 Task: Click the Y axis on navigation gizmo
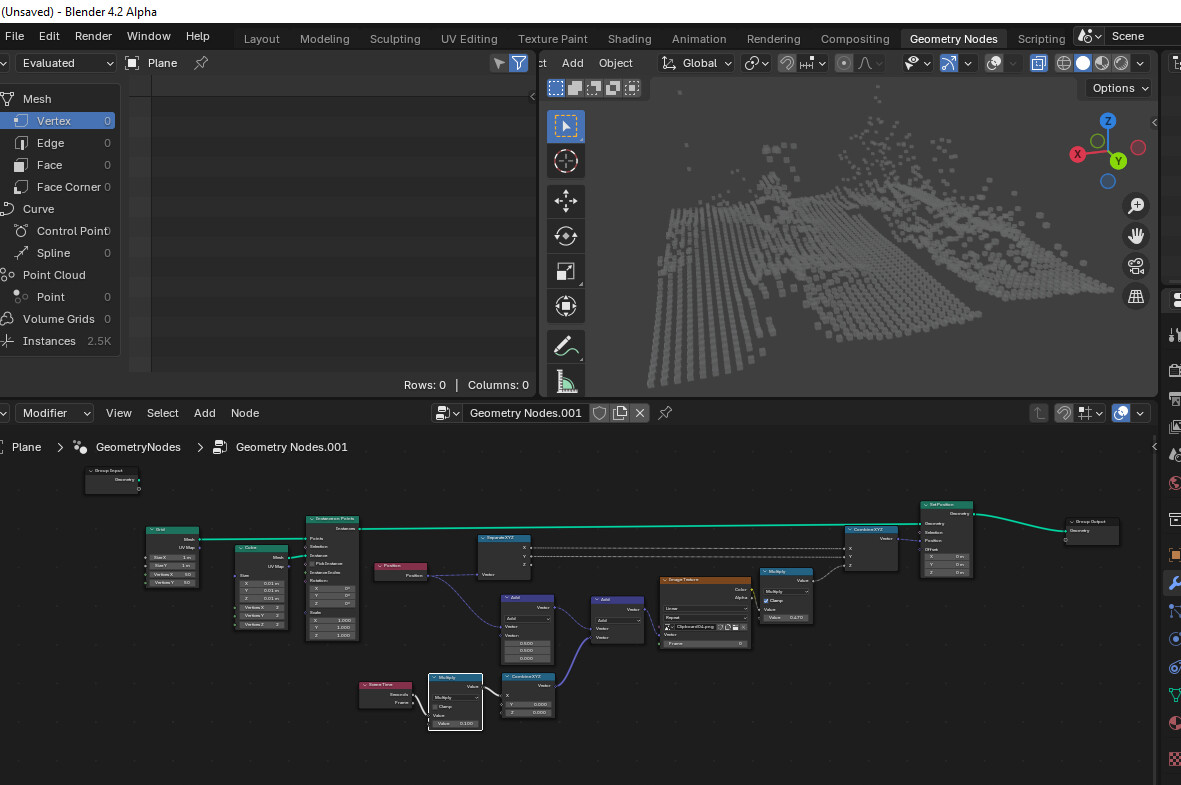[1118, 160]
